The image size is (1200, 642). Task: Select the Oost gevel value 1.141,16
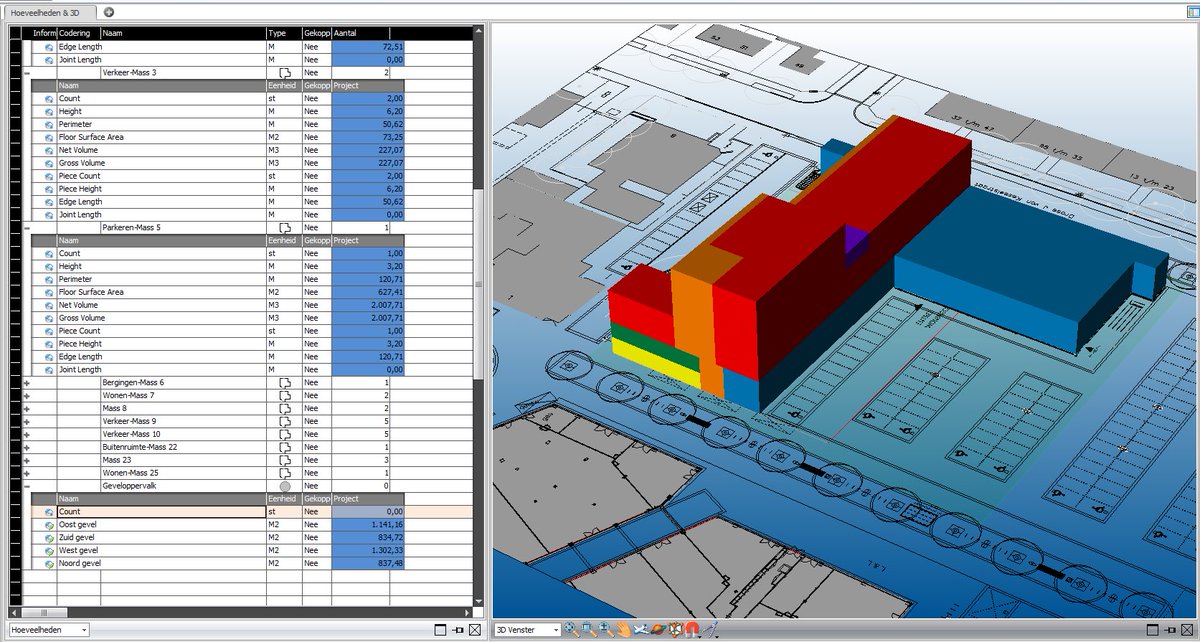pyautogui.click(x=368, y=525)
